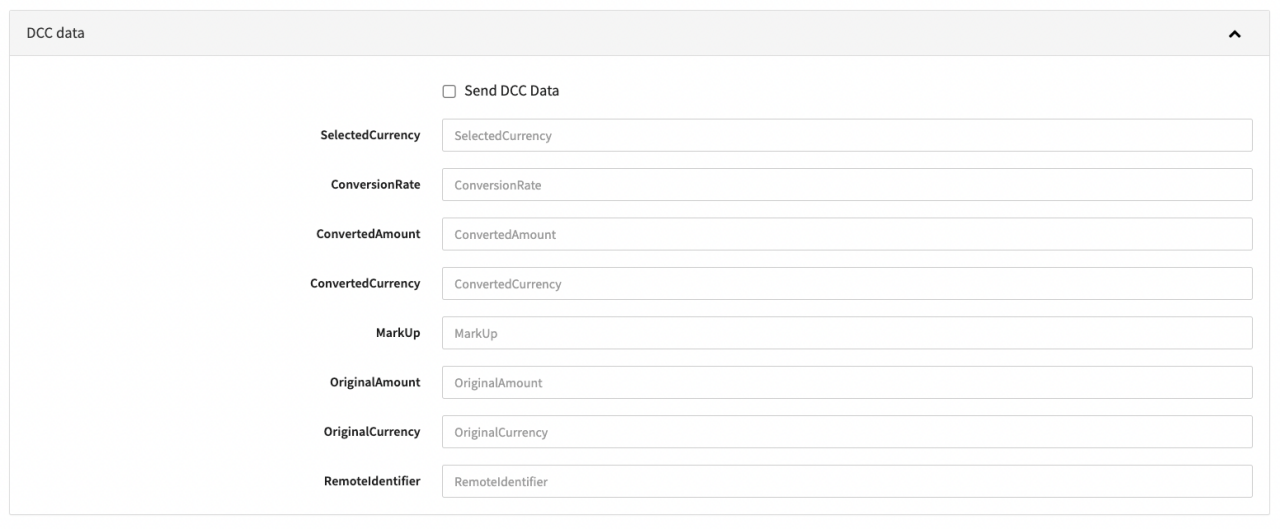Click the bold ConvertedAmount field label
The height and width of the screenshot is (529, 1280).
[368, 234]
